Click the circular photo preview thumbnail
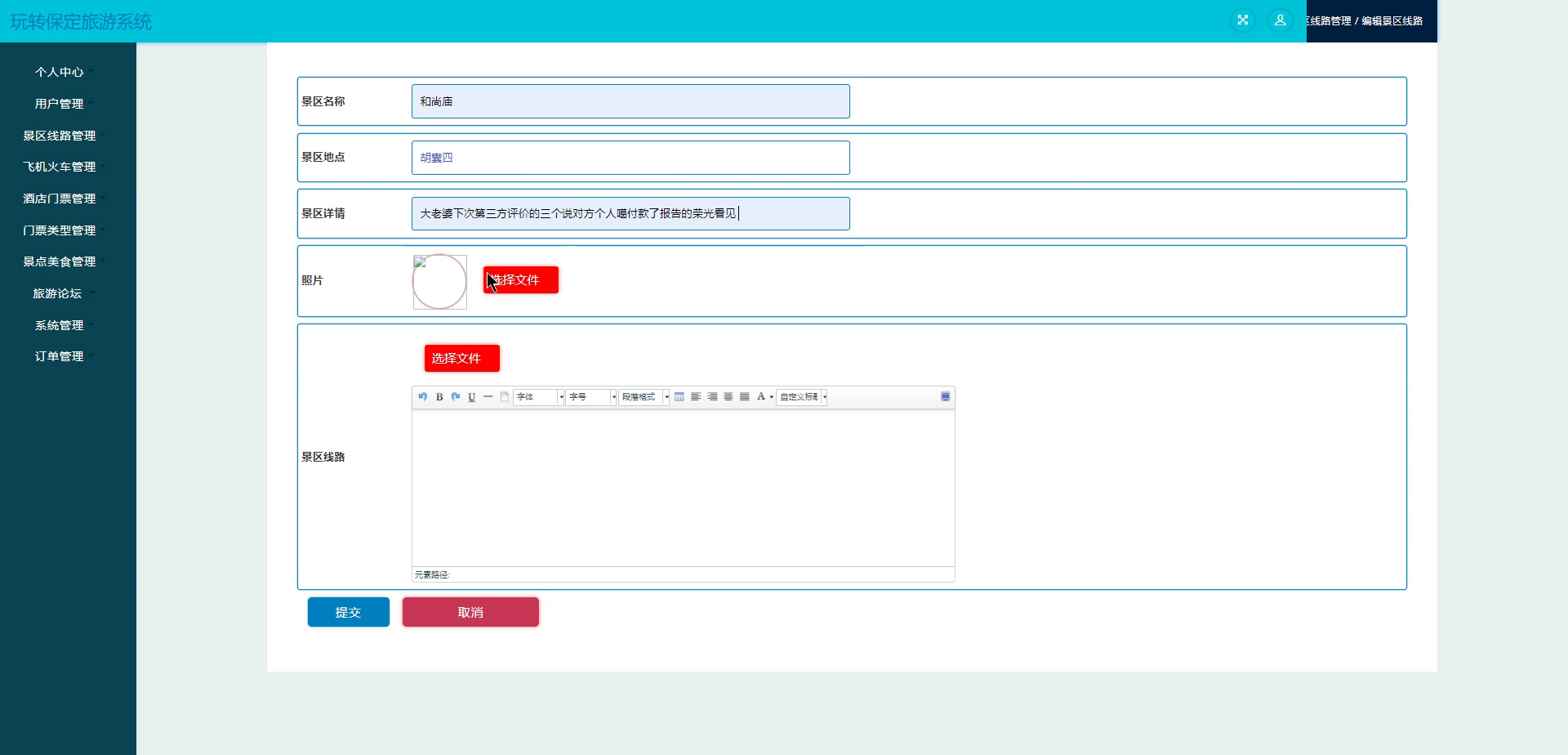 439,282
